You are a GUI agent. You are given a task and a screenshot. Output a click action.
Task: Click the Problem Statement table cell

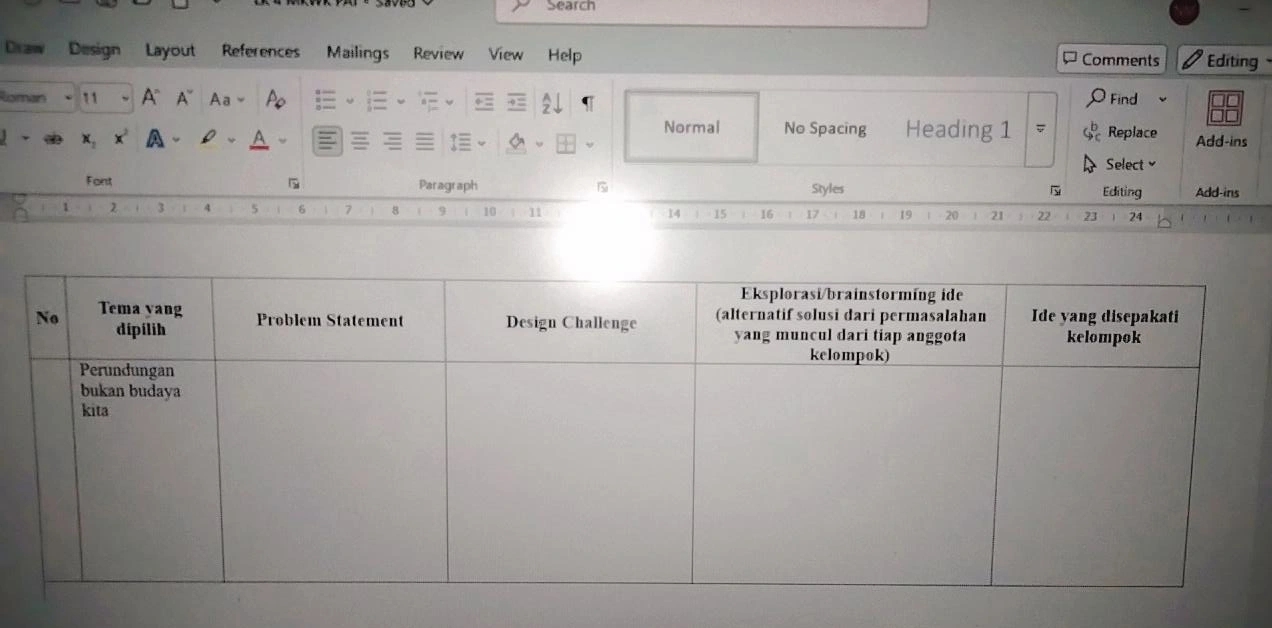point(329,321)
